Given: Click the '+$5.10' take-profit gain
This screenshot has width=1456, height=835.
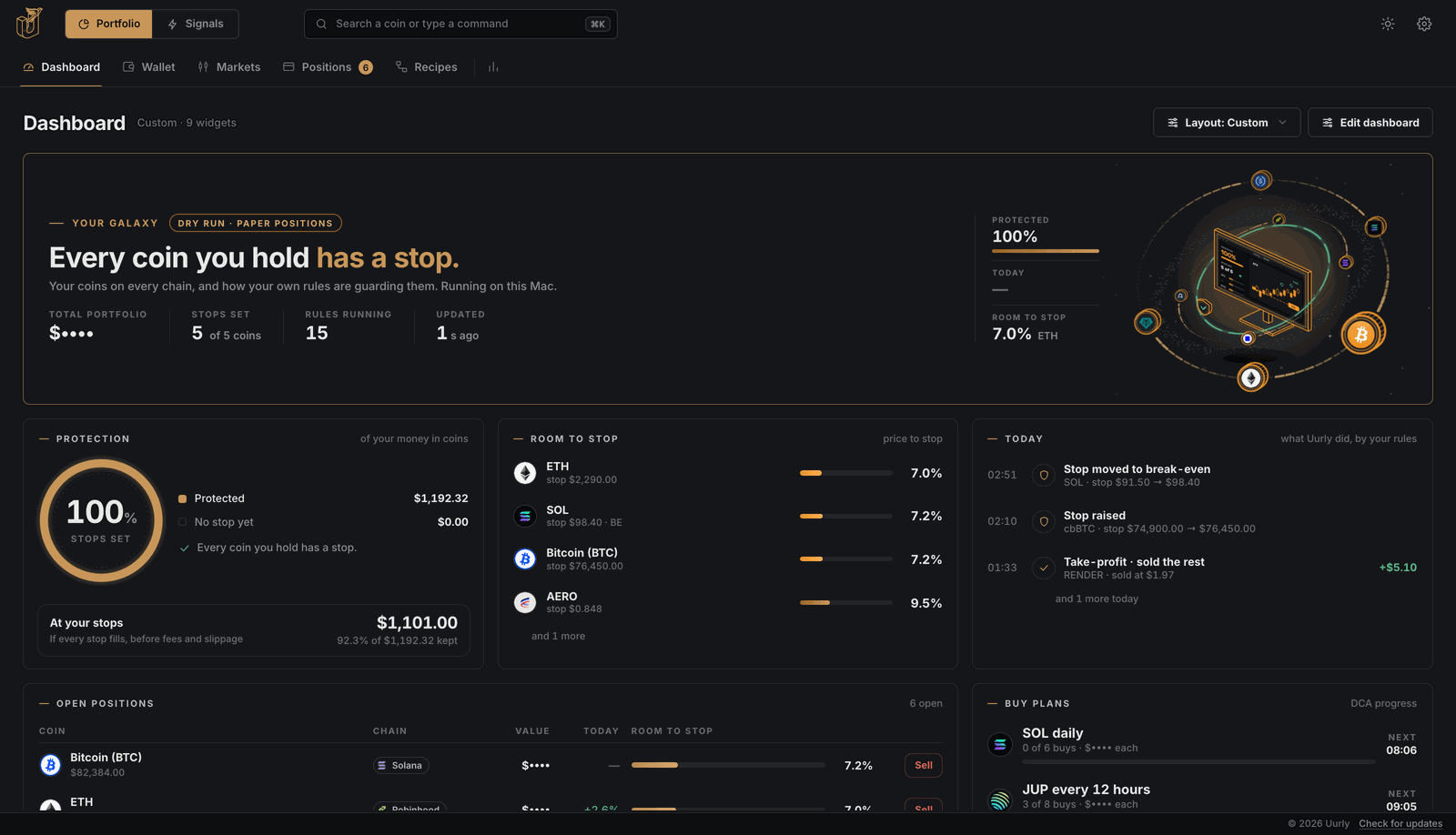Looking at the screenshot, I should pyautogui.click(x=1398, y=568).
